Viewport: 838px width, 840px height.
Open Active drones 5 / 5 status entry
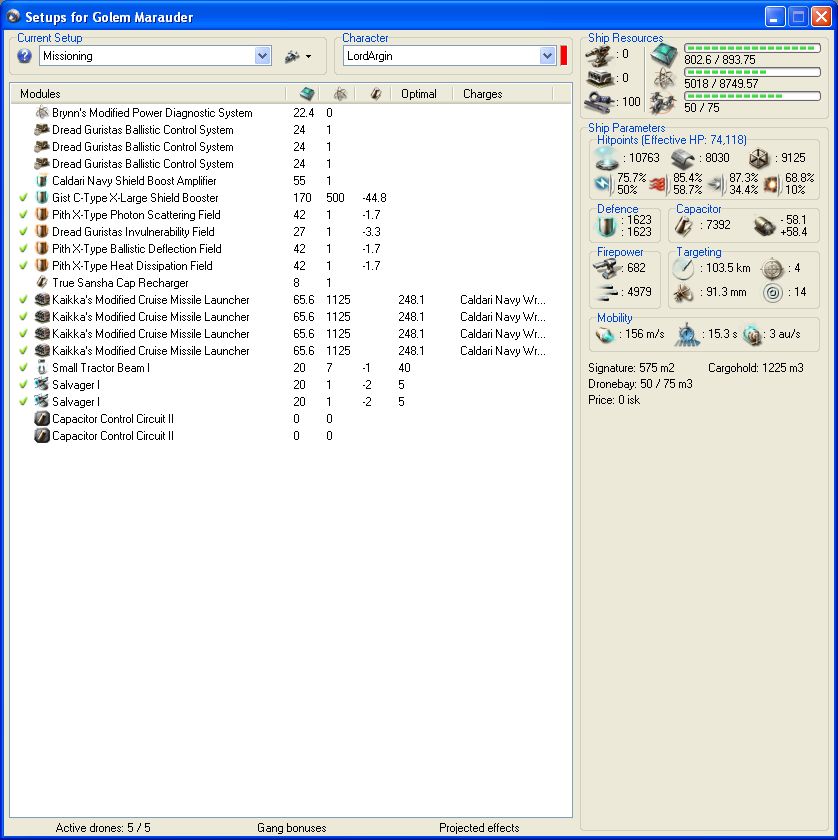click(x=103, y=828)
